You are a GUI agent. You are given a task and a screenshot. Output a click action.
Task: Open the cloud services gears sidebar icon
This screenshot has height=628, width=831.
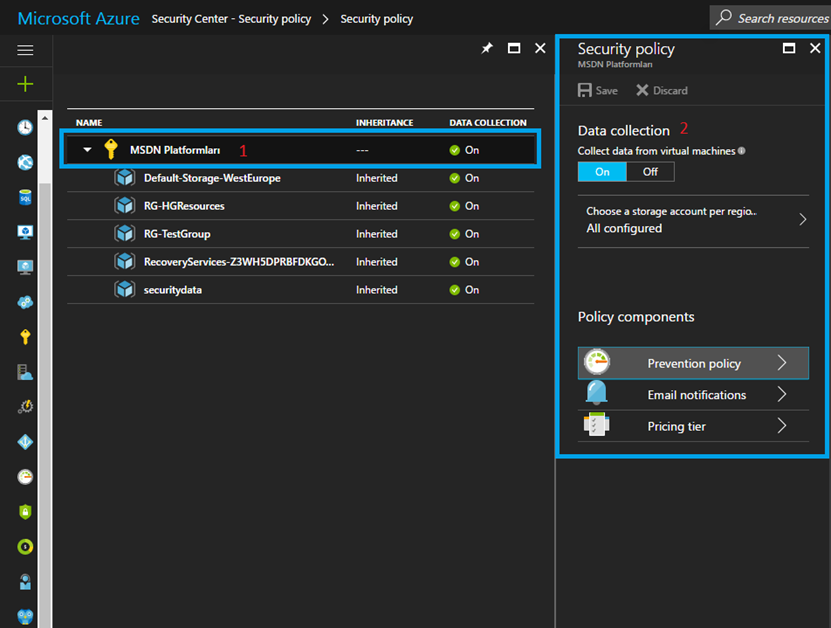[x=25, y=302]
